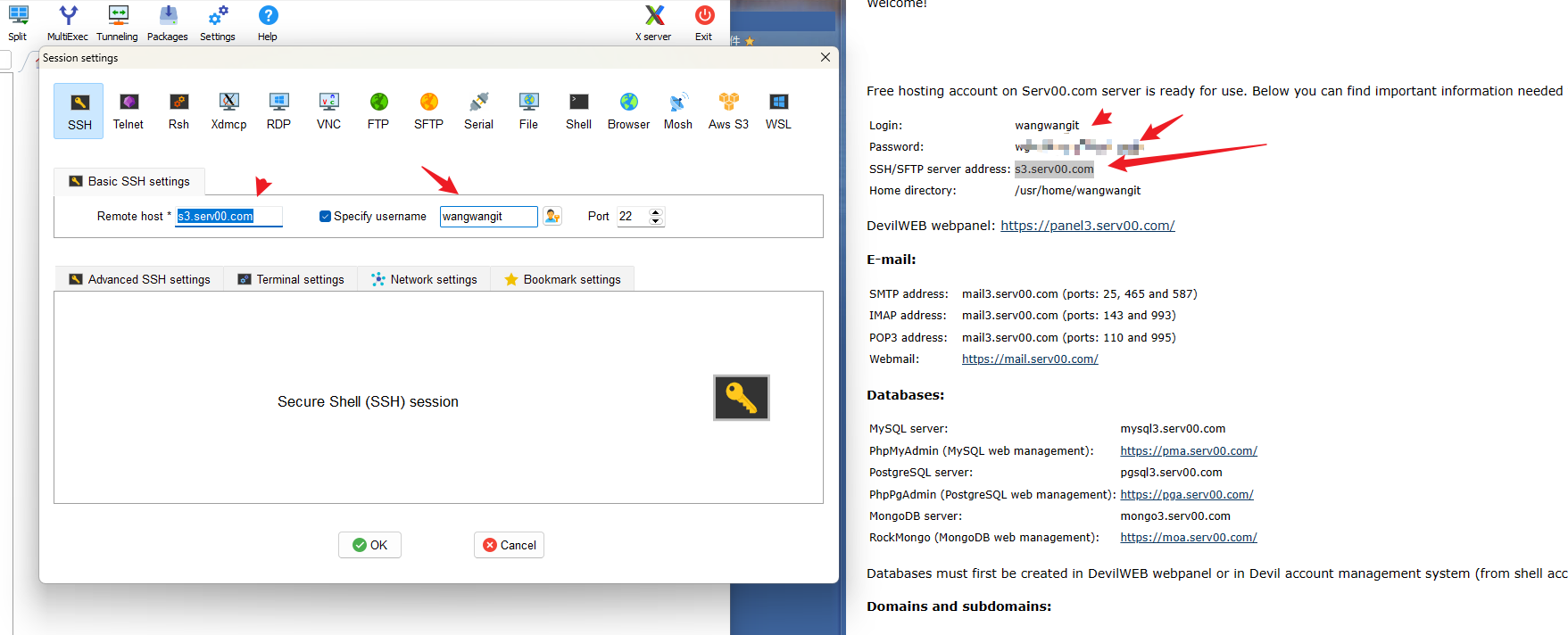Open the Advanced SSH settings tab
This screenshot has height=635, width=1568.
[139, 279]
